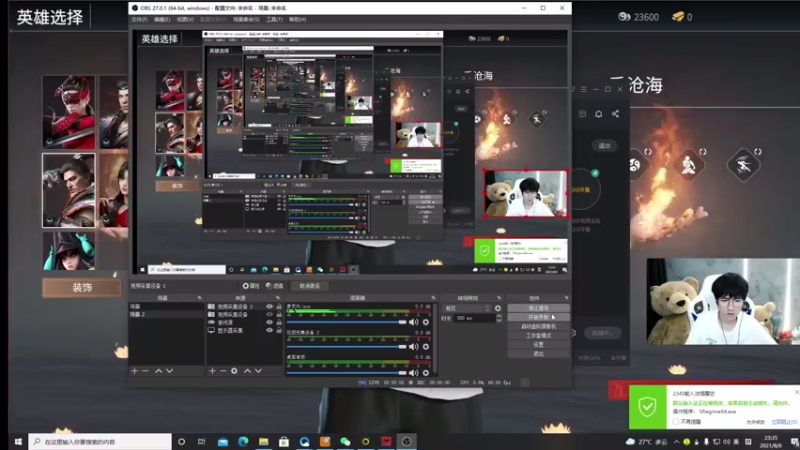Adjust the 麦克风/Aux volume slider
Screen dimensions: 800x450
[346, 322]
